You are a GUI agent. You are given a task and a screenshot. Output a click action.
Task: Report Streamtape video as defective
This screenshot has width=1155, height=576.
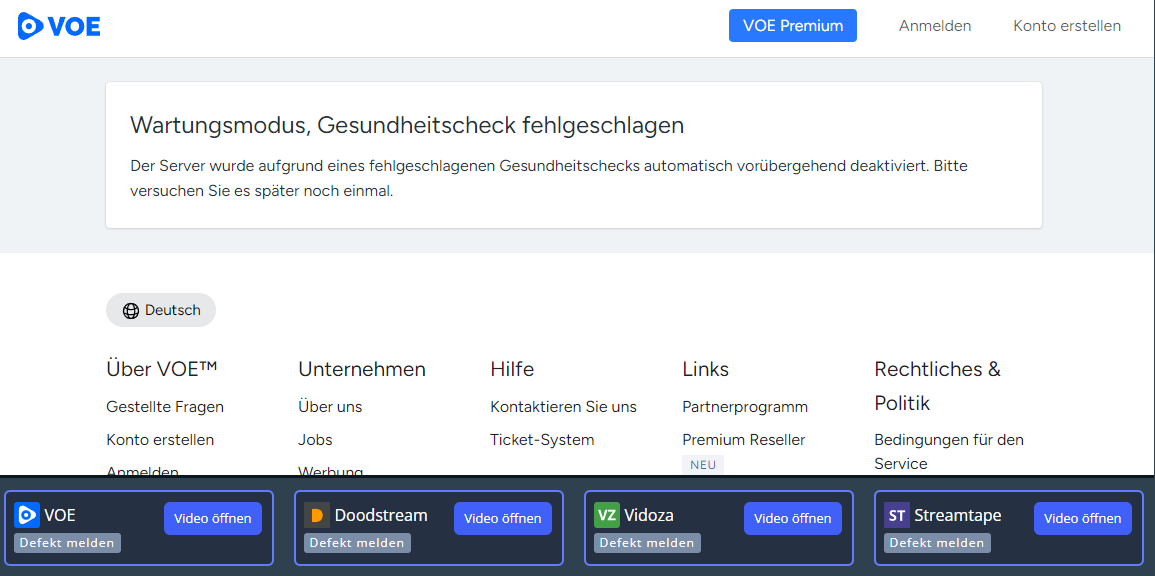pyautogui.click(x=937, y=543)
